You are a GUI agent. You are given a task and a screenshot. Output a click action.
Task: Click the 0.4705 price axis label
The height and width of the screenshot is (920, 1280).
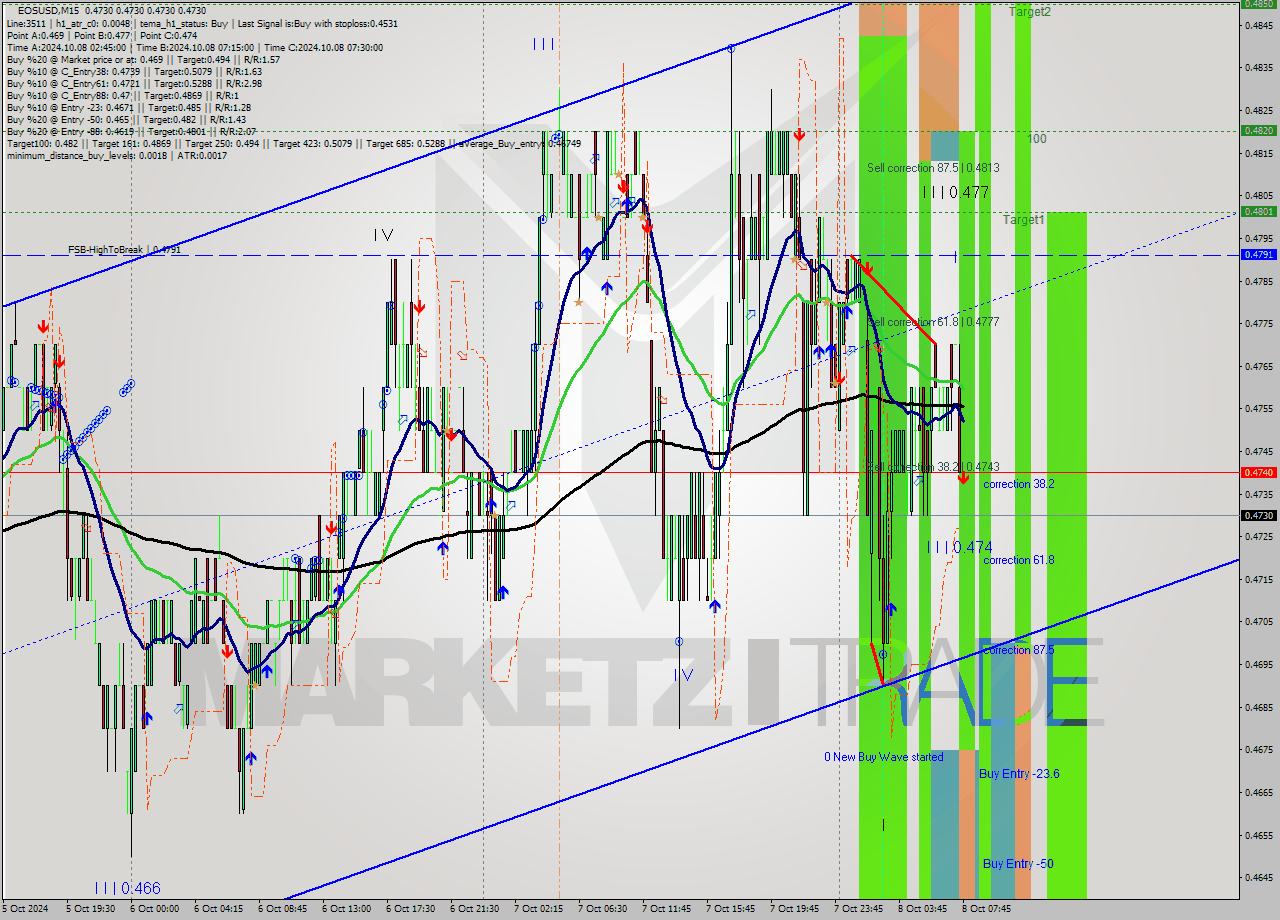(x=1257, y=621)
